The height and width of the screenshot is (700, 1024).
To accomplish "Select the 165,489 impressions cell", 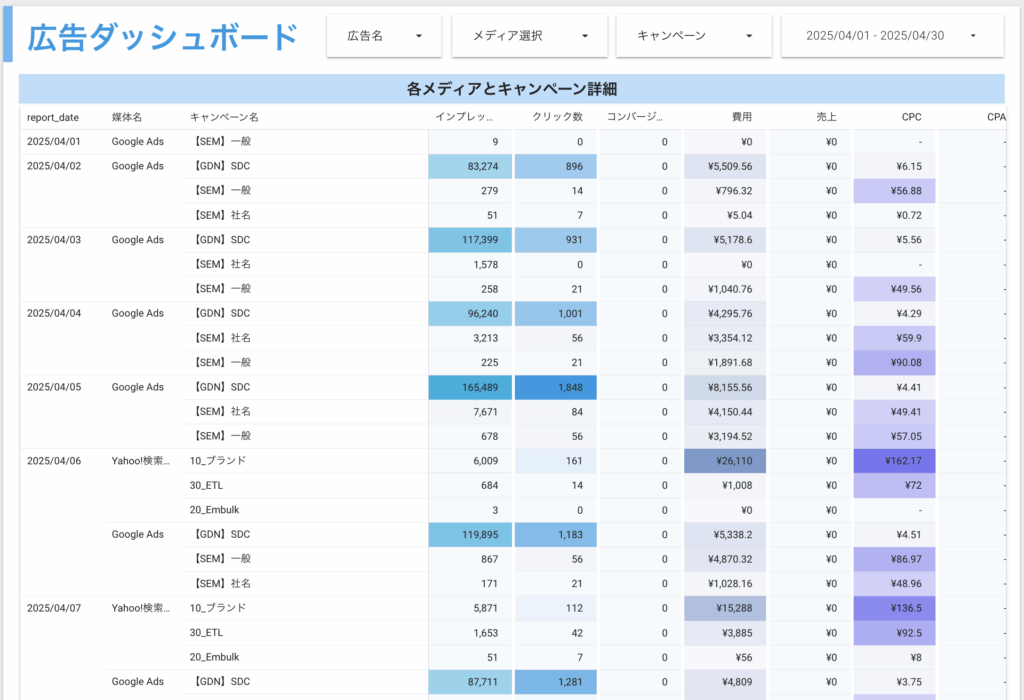I will pyautogui.click(x=470, y=387).
